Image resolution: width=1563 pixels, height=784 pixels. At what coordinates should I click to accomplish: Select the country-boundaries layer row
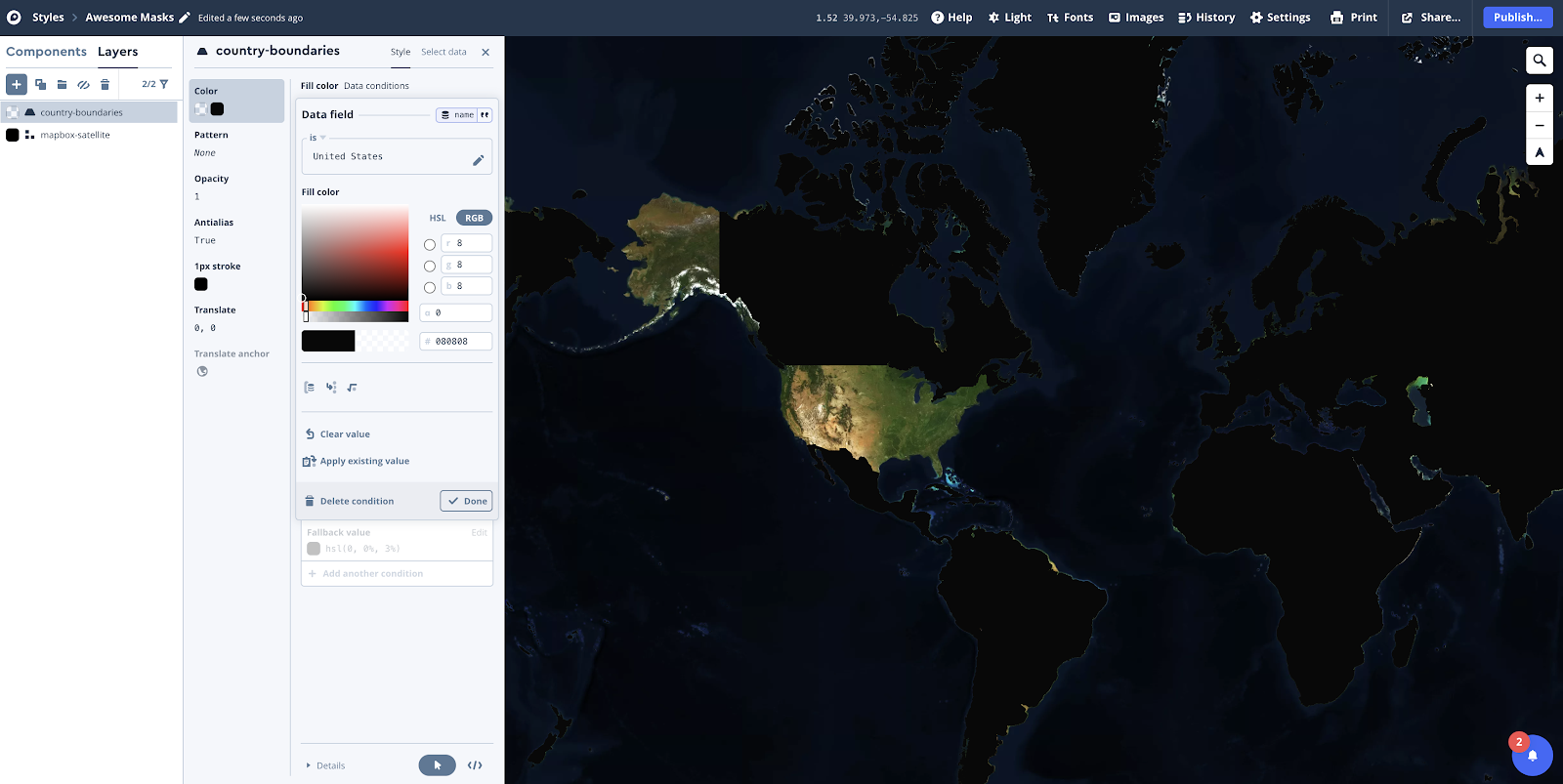tap(89, 112)
